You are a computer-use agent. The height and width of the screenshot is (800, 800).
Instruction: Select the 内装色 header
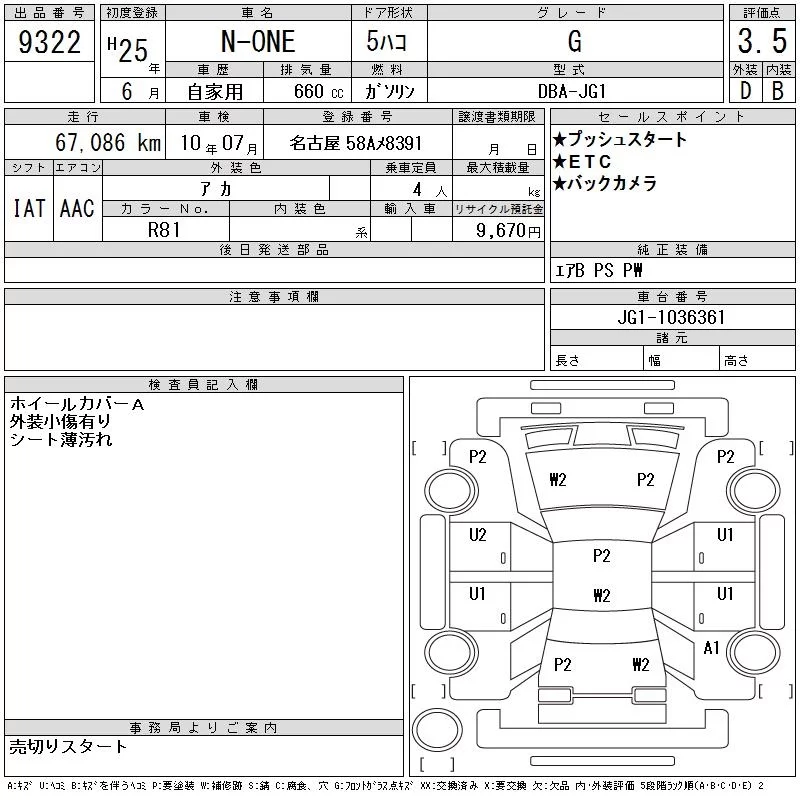pyautogui.click(x=299, y=209)
